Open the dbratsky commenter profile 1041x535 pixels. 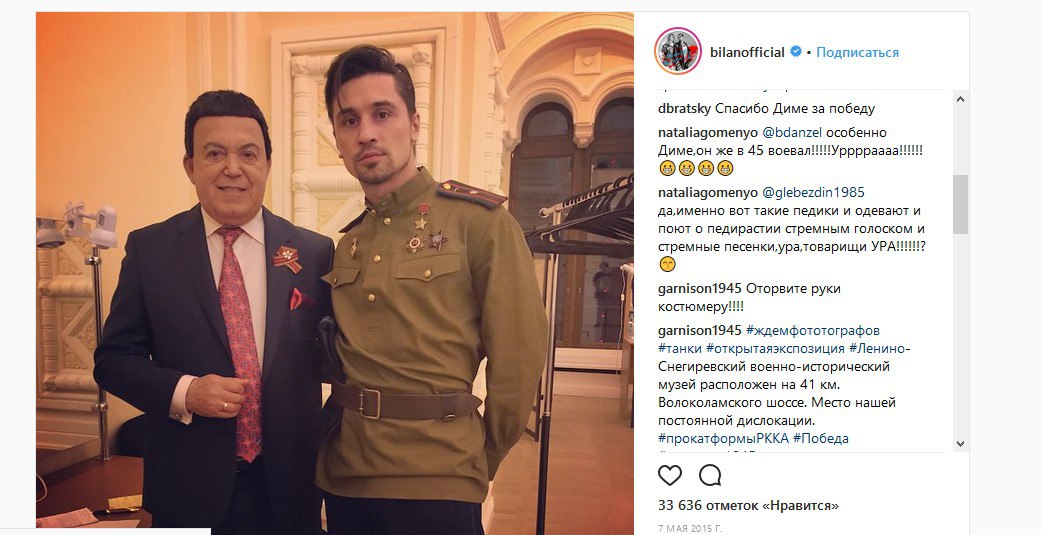684,108
